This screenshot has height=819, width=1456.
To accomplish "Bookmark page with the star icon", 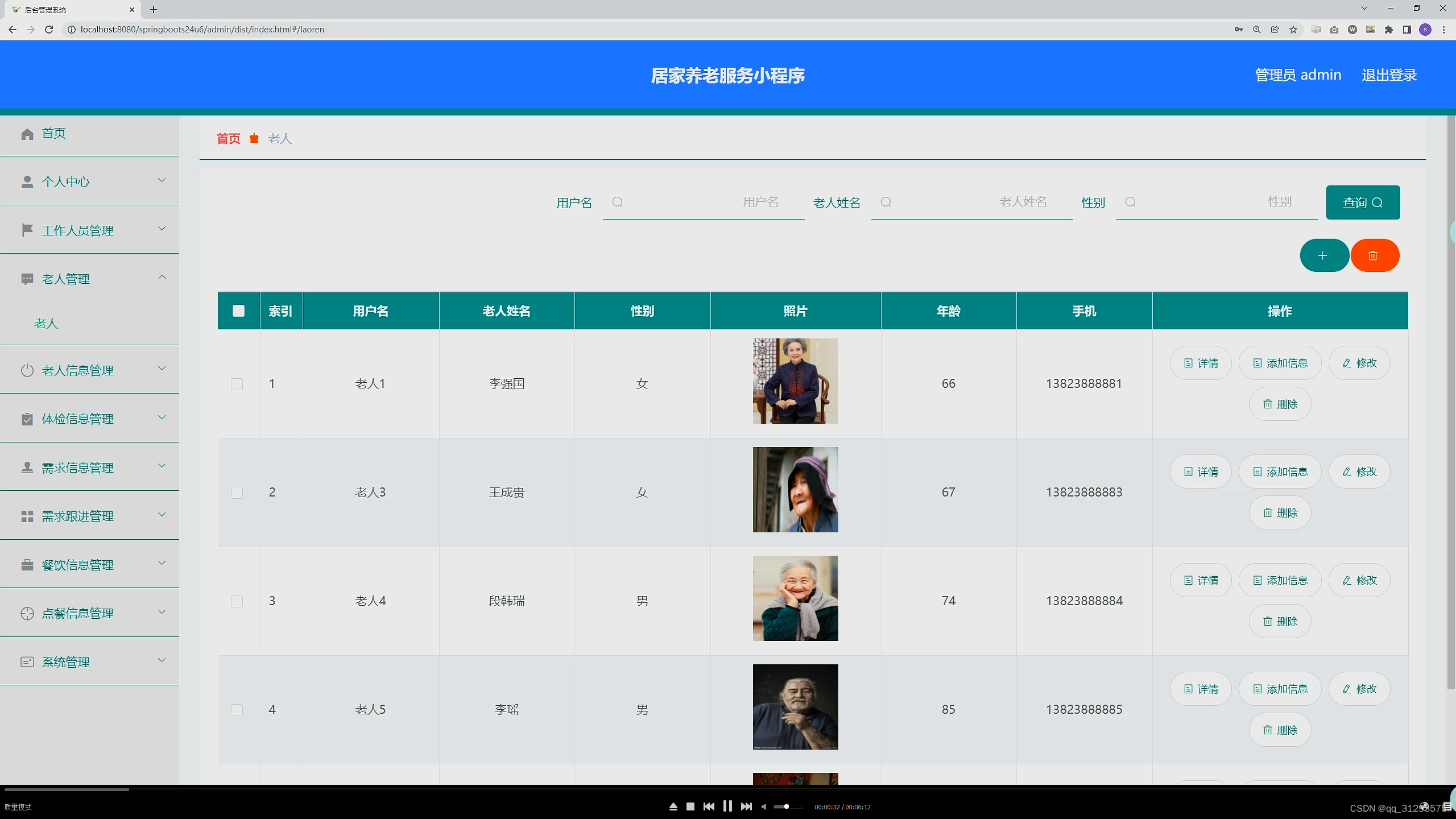I will click(1293, 30).
